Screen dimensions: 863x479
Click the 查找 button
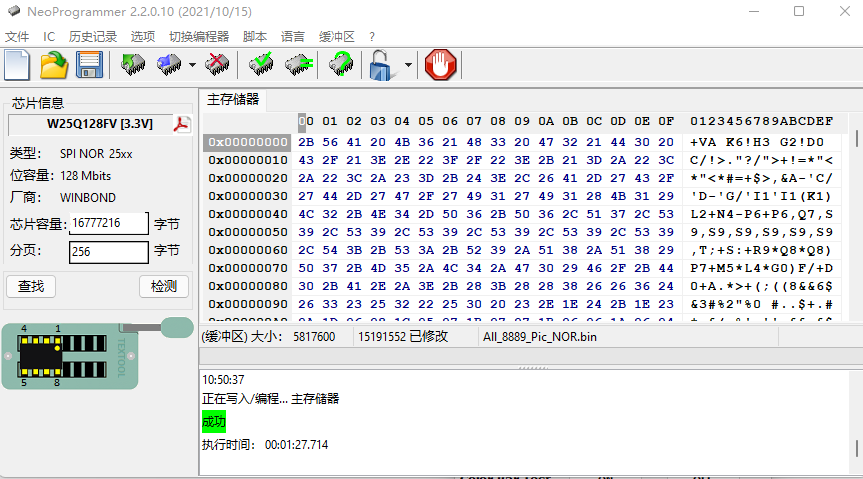32,287
